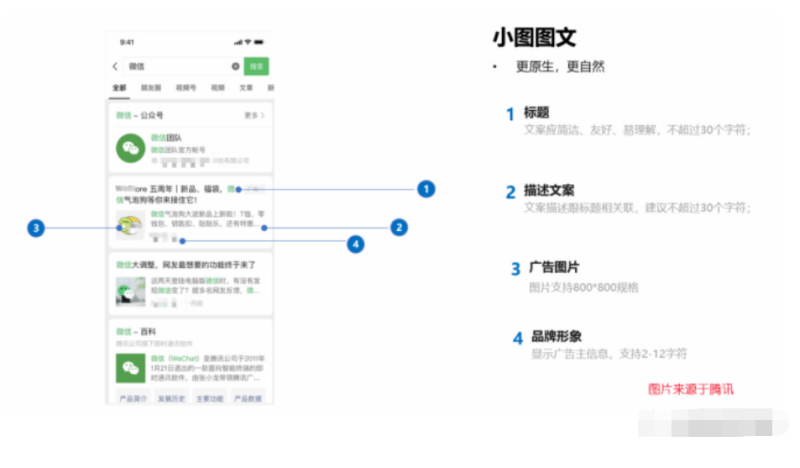The image size is (800, 468).
Task: Tap the back arrow beside the search box
Action: click(x=115, y=66)
